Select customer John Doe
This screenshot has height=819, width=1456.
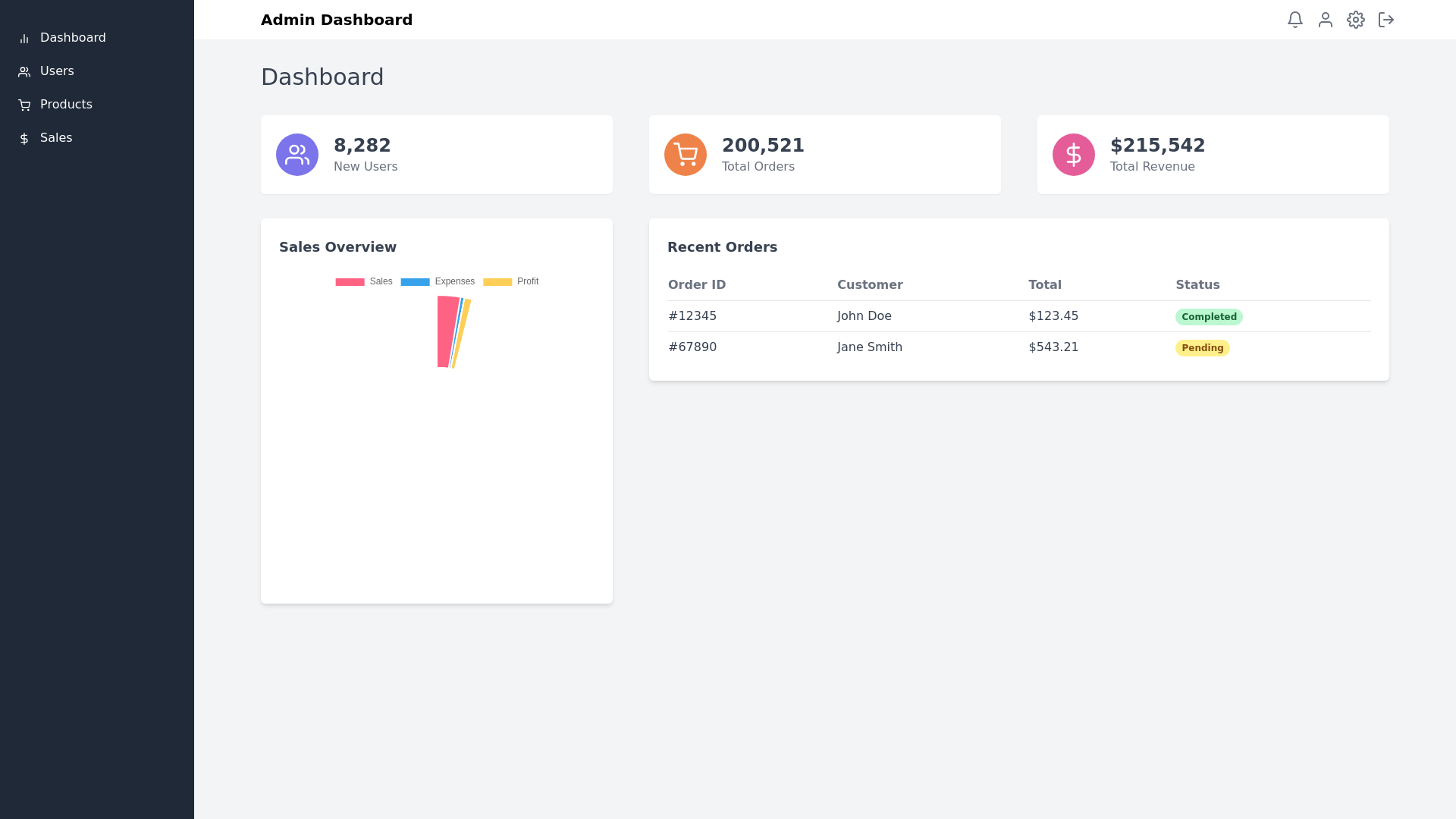[x=864, y=316]
